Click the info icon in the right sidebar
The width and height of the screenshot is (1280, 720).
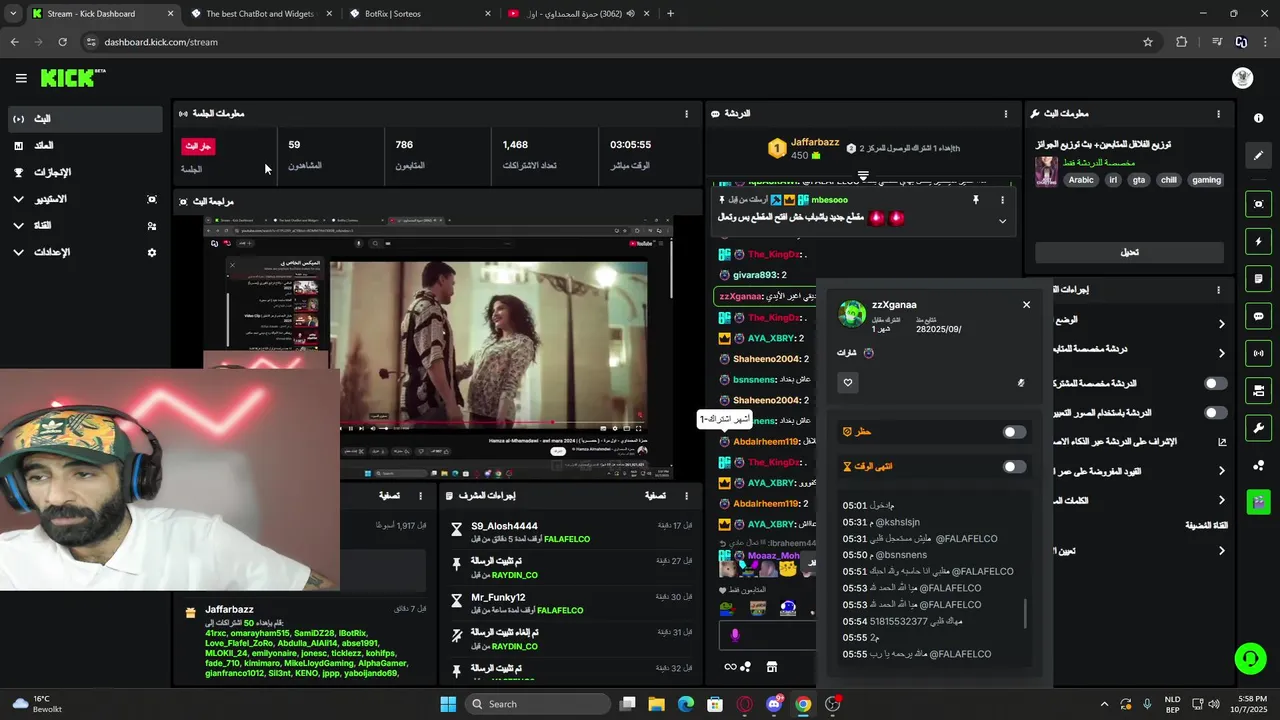point(1258,118)
